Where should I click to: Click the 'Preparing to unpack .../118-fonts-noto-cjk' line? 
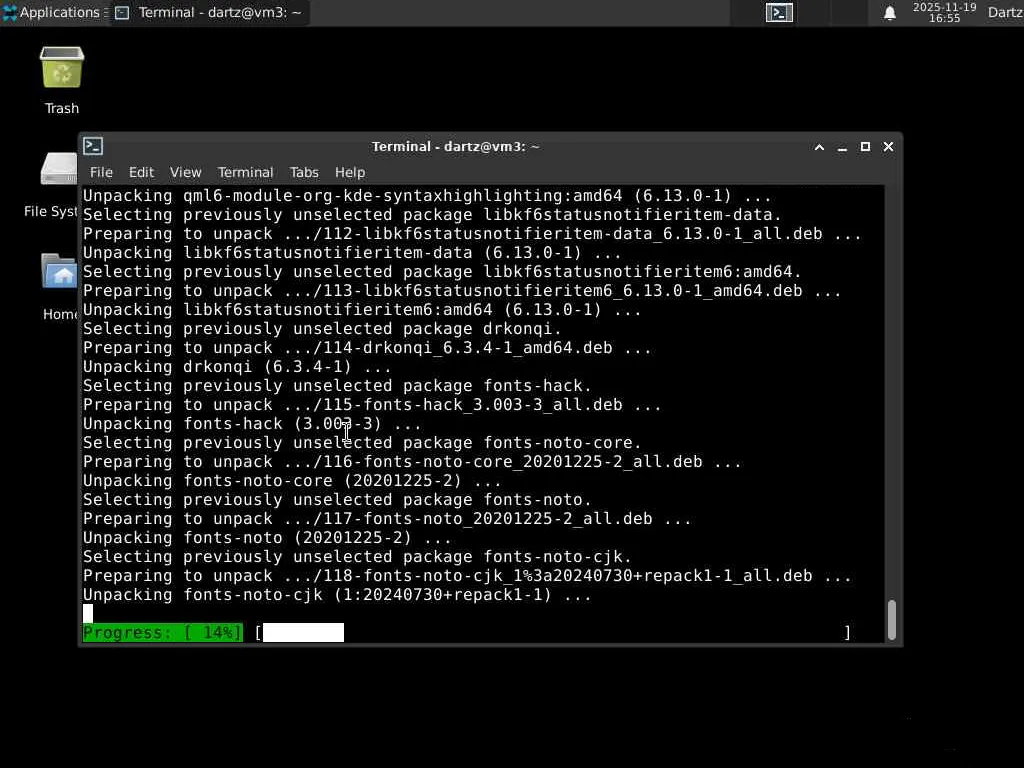pos(468,575)
